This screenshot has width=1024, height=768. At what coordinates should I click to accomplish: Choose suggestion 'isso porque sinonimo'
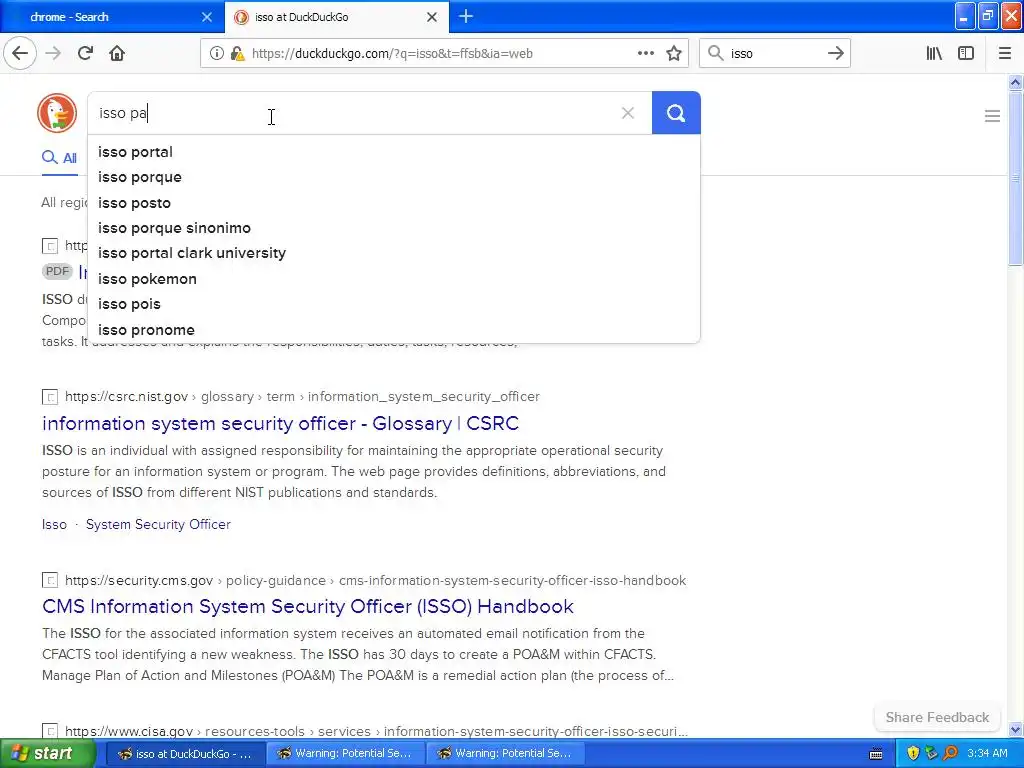tap(394, 228)
